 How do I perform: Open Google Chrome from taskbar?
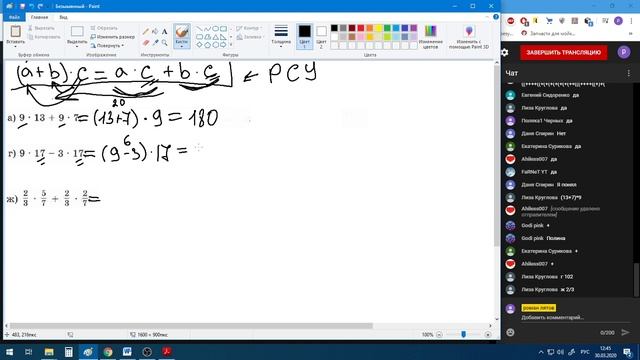tap(108, 352)
